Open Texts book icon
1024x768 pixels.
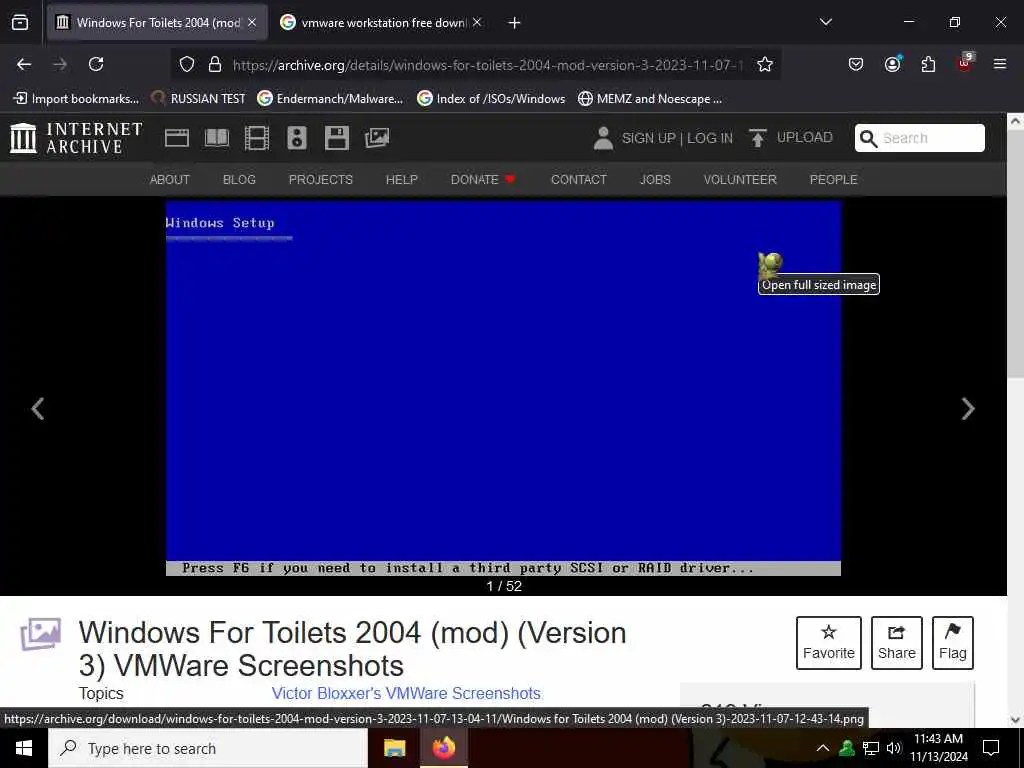pyautogui.click(x=217, y=138)
